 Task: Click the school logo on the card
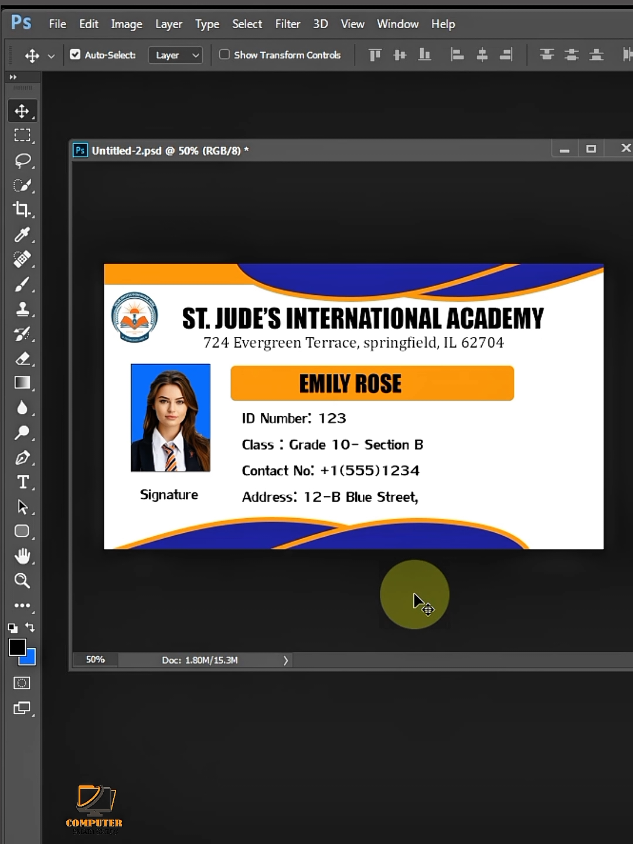[x=135, y=318]
